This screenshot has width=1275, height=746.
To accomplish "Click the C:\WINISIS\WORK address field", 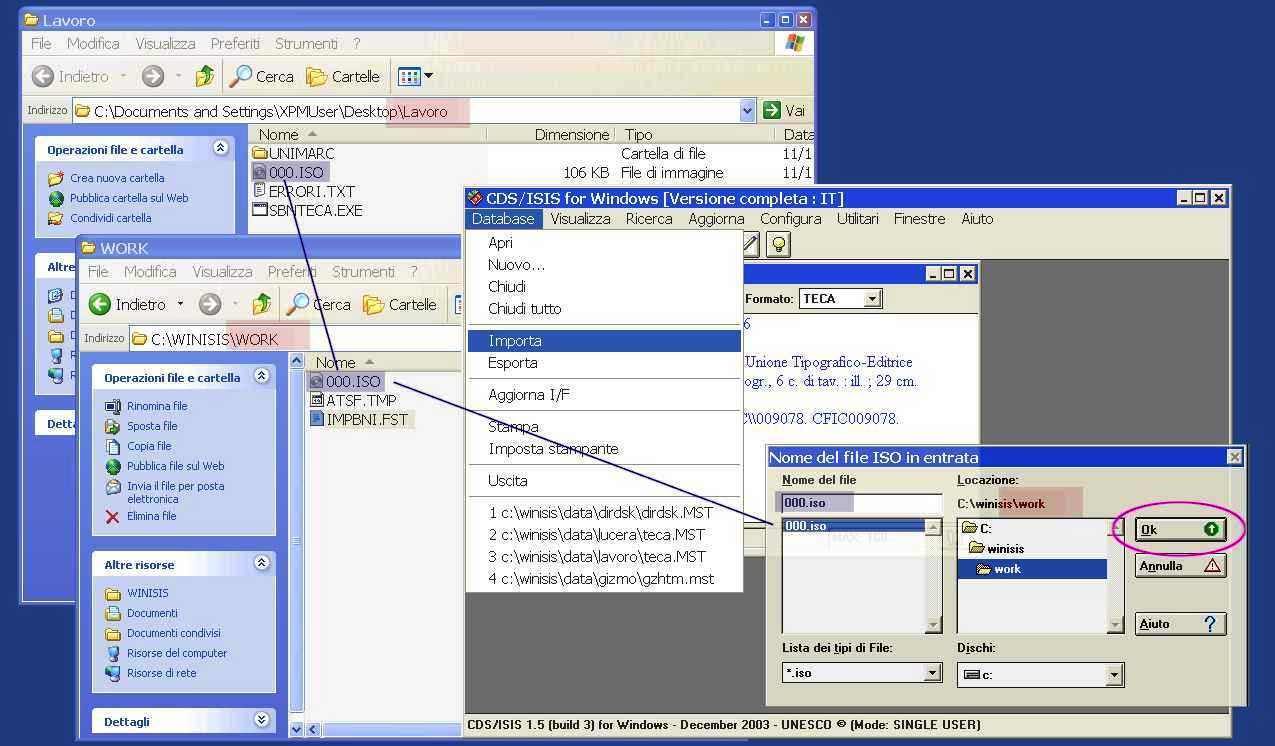I will (296, 339).
